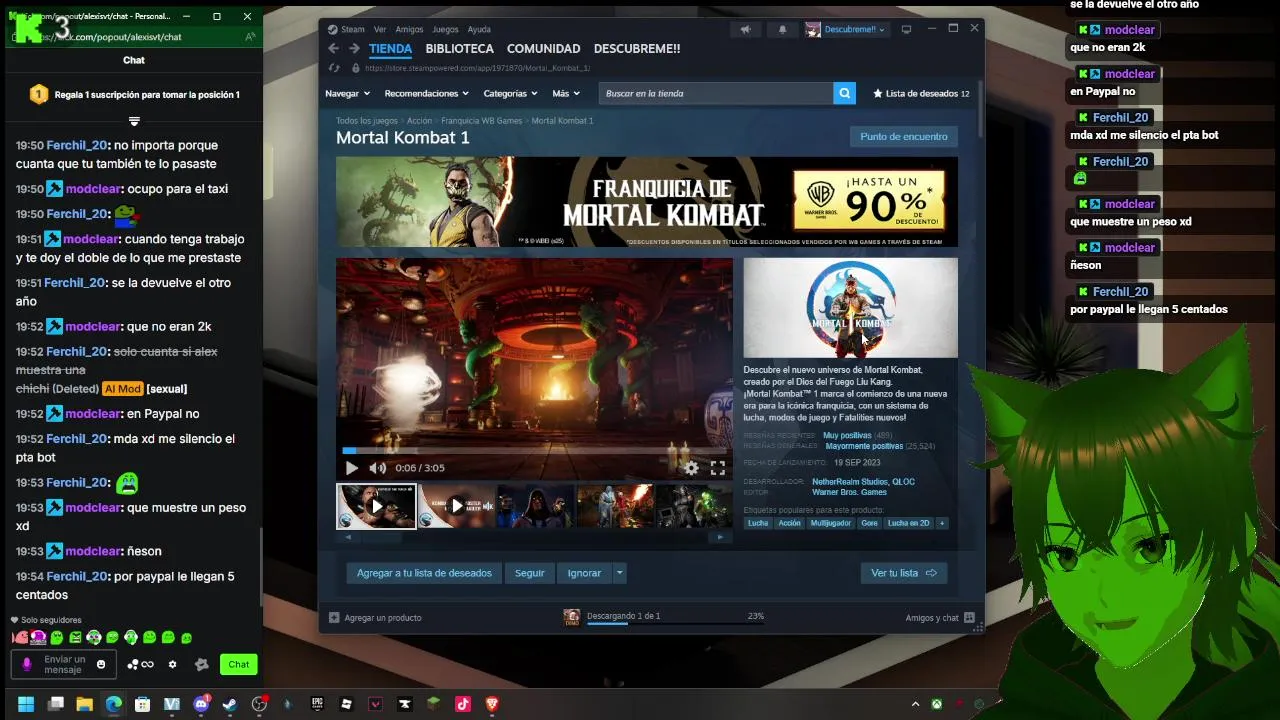1280x720 pixels.
Task: Open Amigos y chat panel
Action: (x=939, y=618)
